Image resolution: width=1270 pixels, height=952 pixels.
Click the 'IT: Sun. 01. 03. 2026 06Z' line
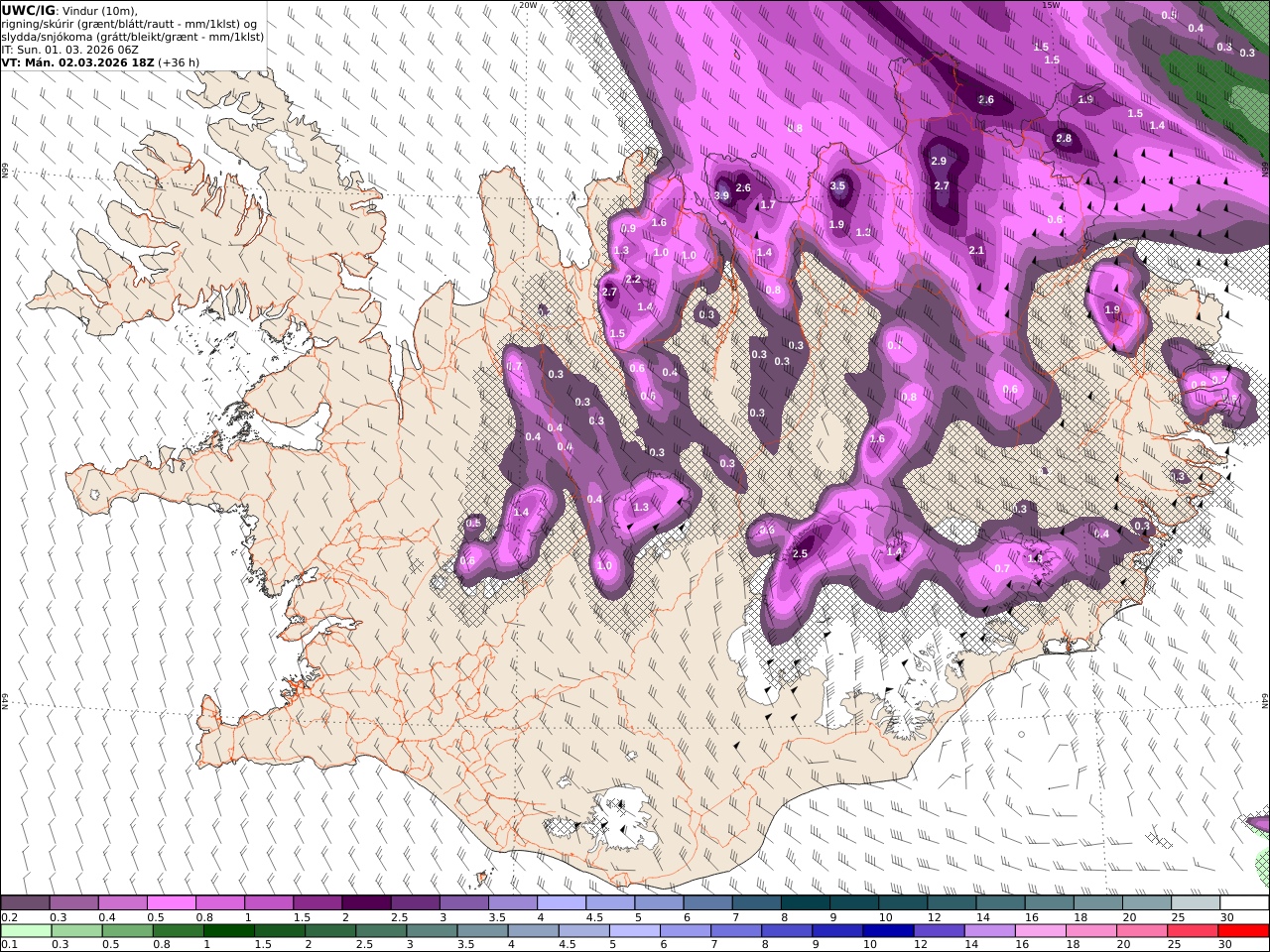(69, 49)
